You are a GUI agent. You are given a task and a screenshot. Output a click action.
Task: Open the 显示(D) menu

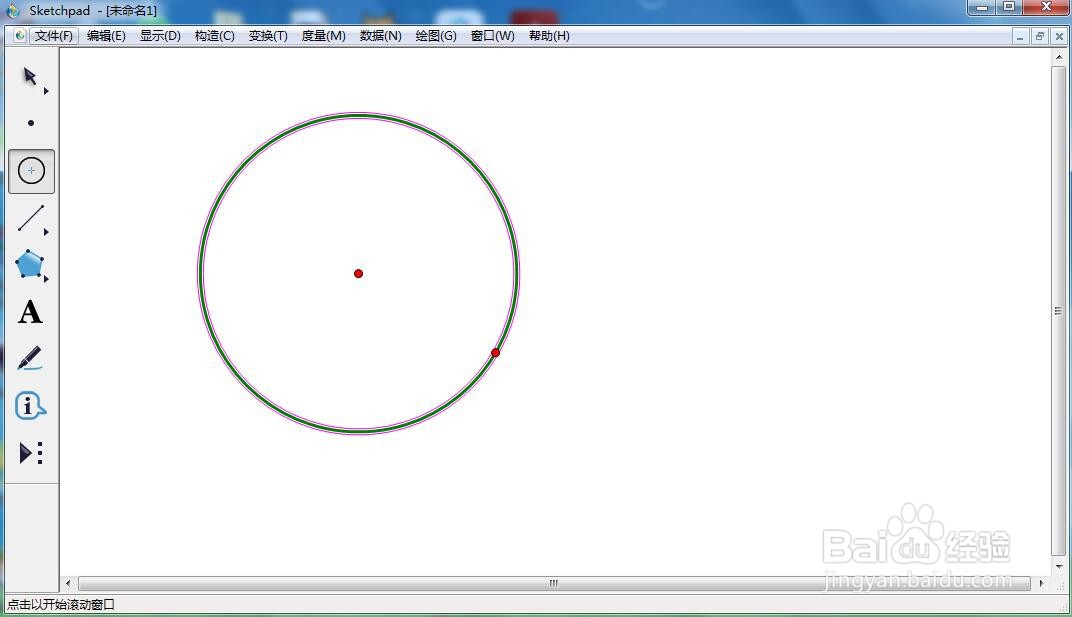tap(160, 36)
